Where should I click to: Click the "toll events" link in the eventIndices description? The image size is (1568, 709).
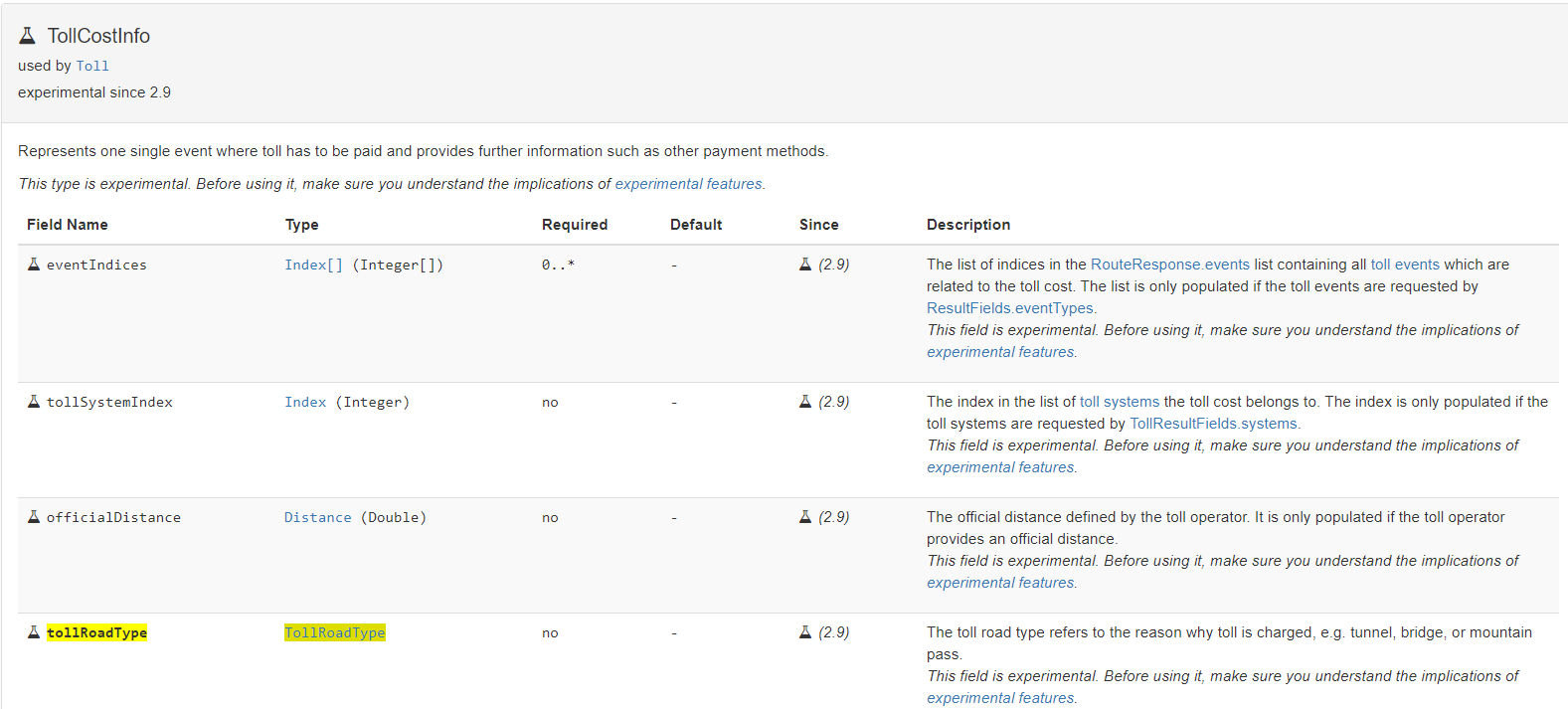pyautogui.click(x=1404, y=265)
